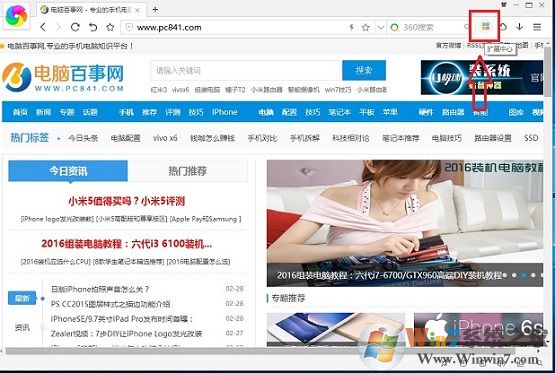Click hot keyword 锤子T2
The image size is (555, 373).
[235, 90]
